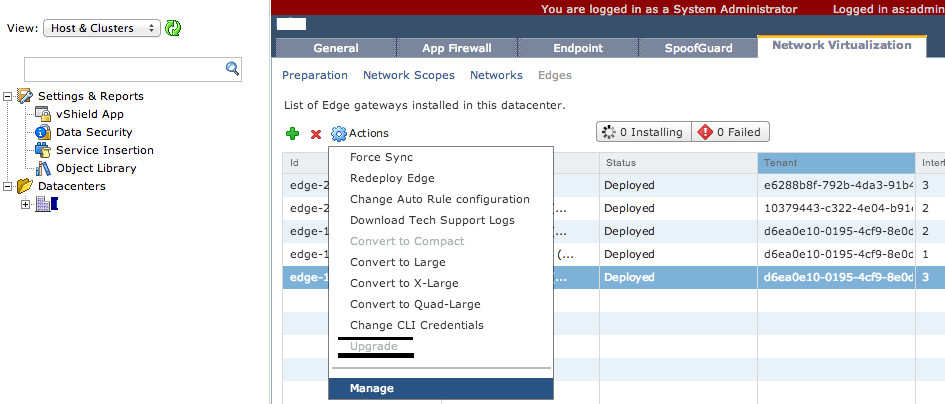Click the red X delete Edge icon
The width and height of the screenshot is (945, 404).
(x=316, y=133)
